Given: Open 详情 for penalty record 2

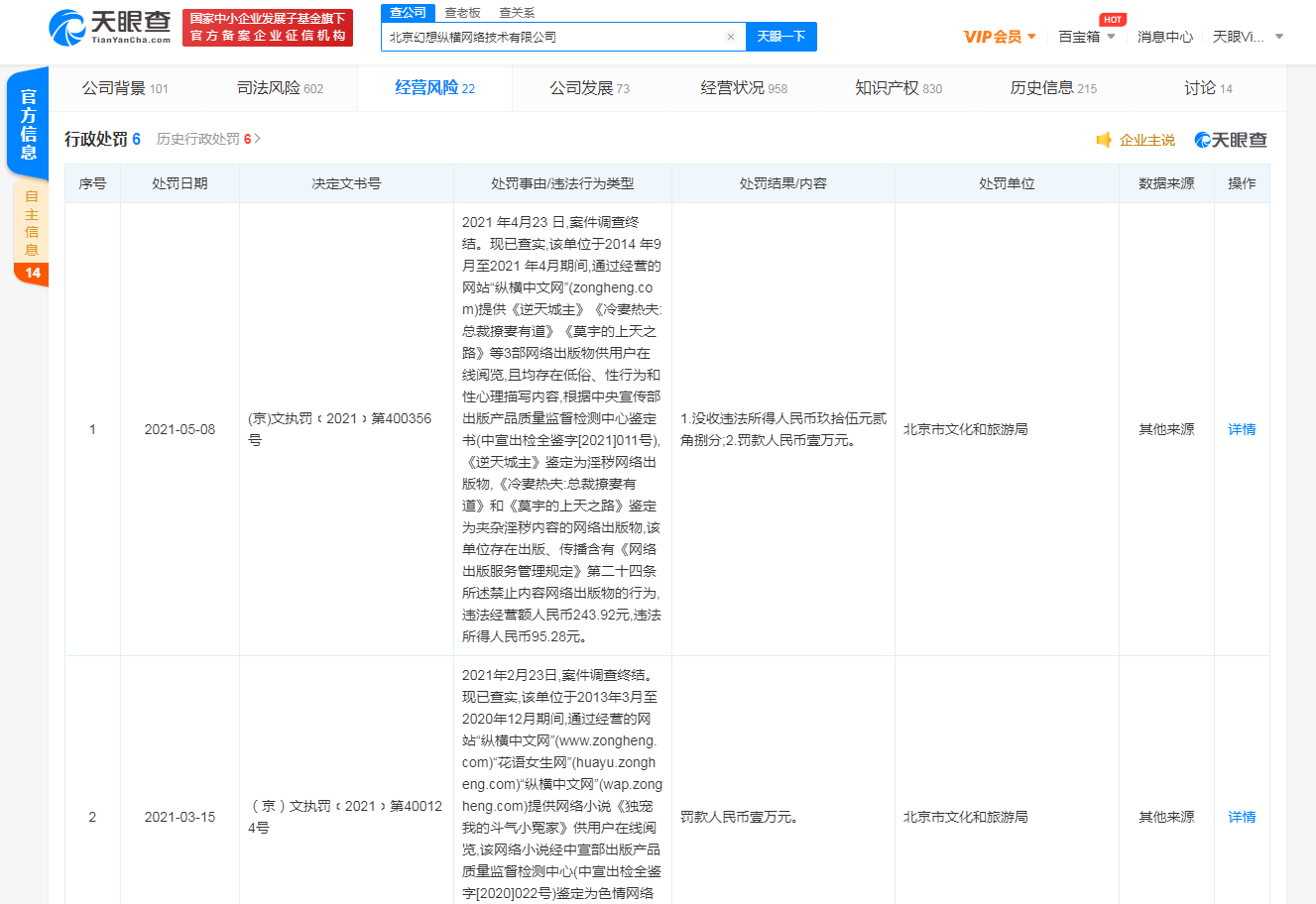Looking at the screenshot, I should click(1242, 817).
